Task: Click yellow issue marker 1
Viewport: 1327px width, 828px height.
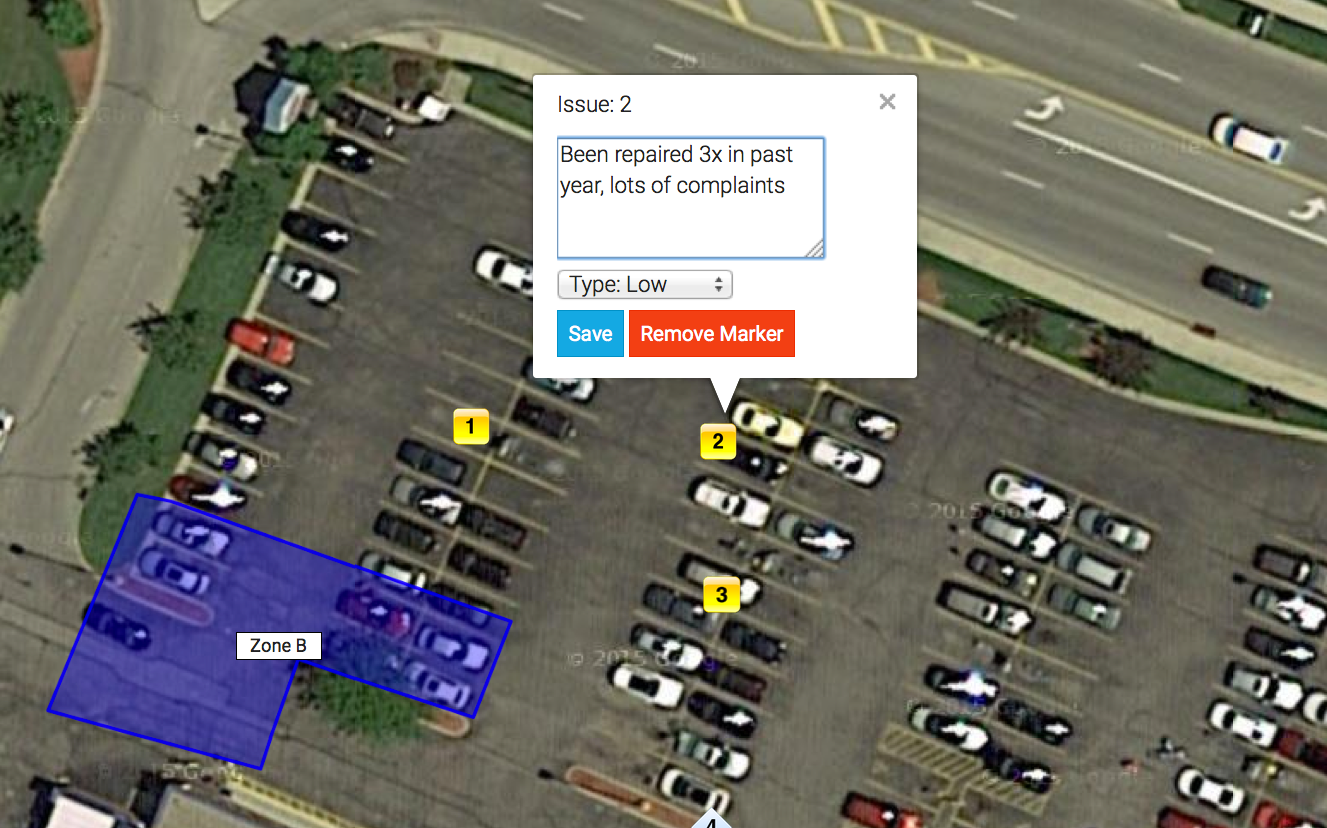Action: [x=471, y=427]
